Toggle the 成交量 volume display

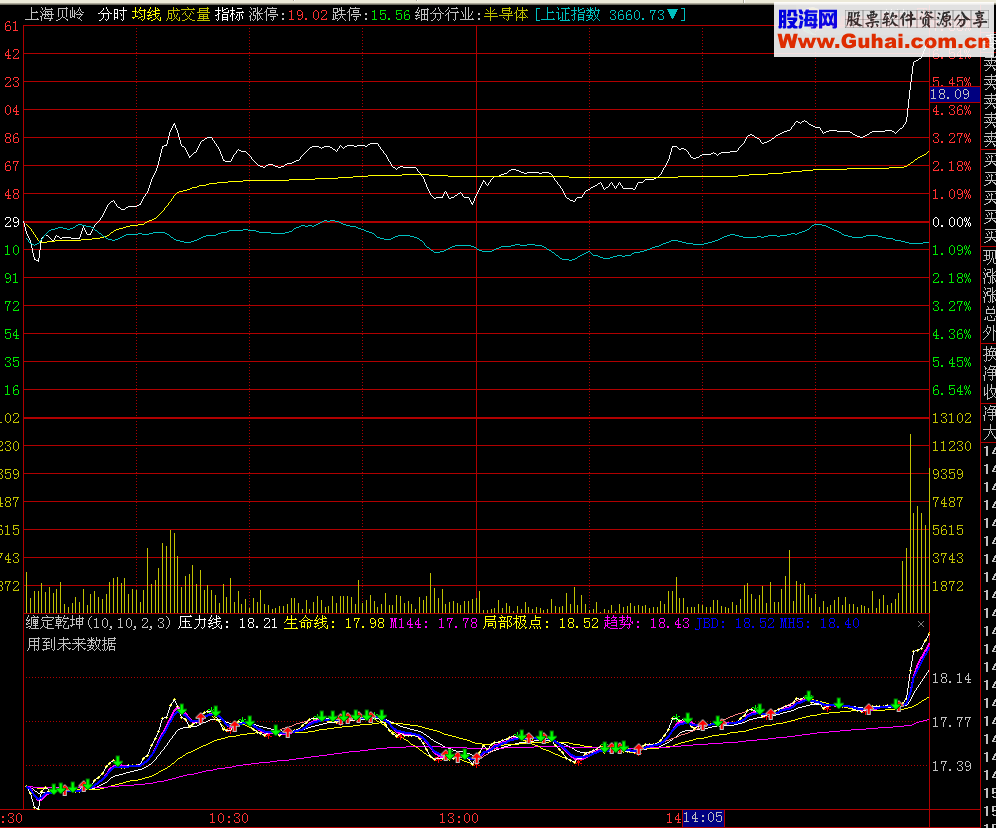(x=188, y=15)
